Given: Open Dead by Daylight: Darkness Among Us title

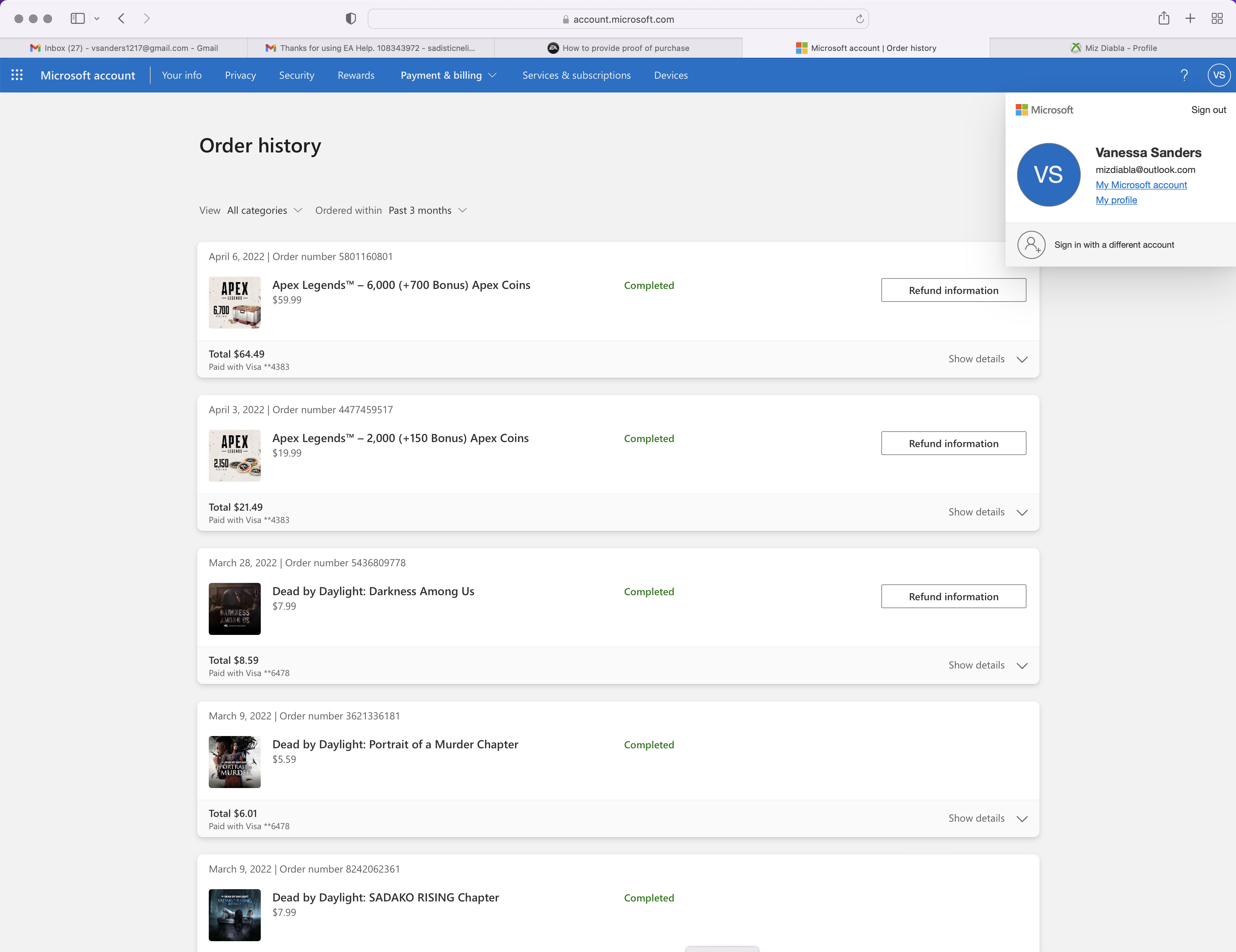Looking at the screenshot, I should click(x=373, y=592).
